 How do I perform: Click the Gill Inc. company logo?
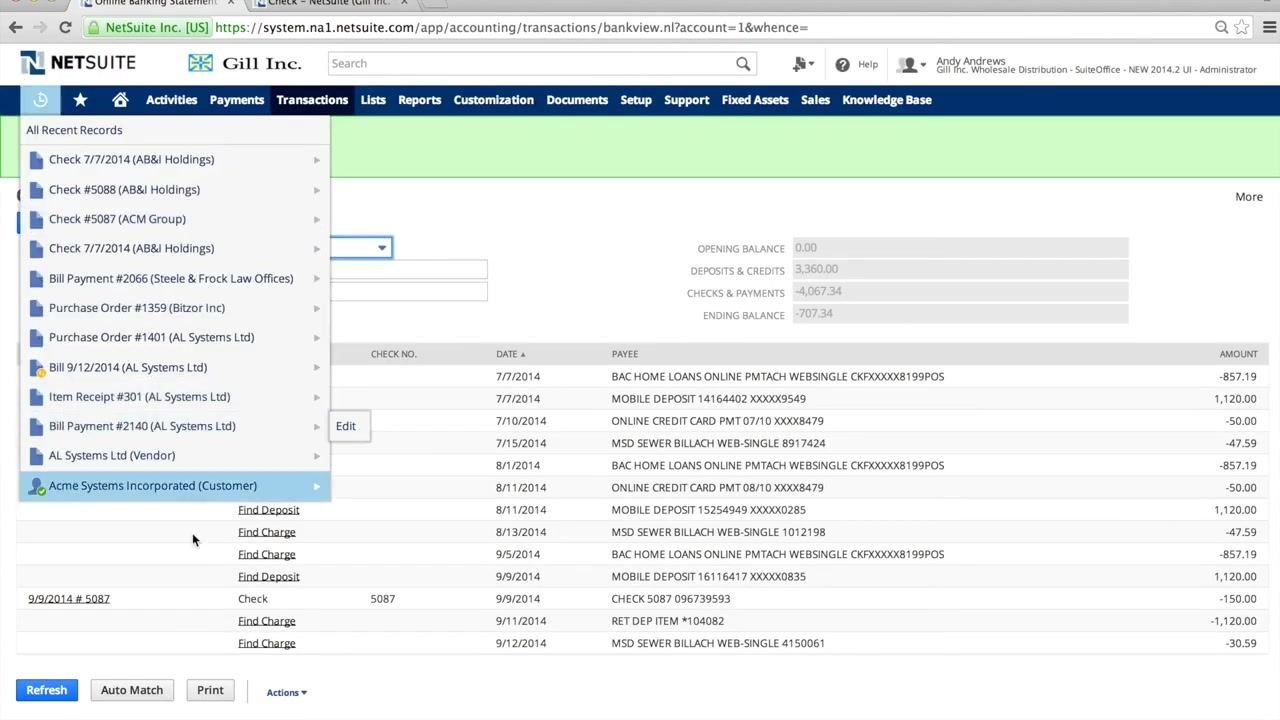244,63
